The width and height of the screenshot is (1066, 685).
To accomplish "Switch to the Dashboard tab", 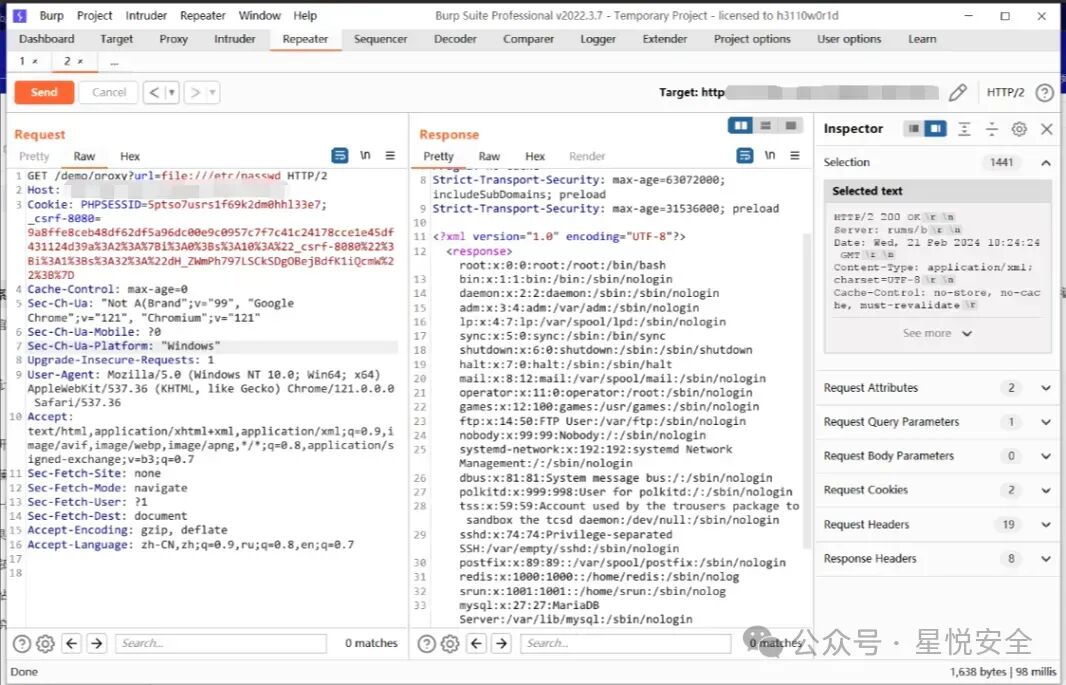I will (46, 39).
